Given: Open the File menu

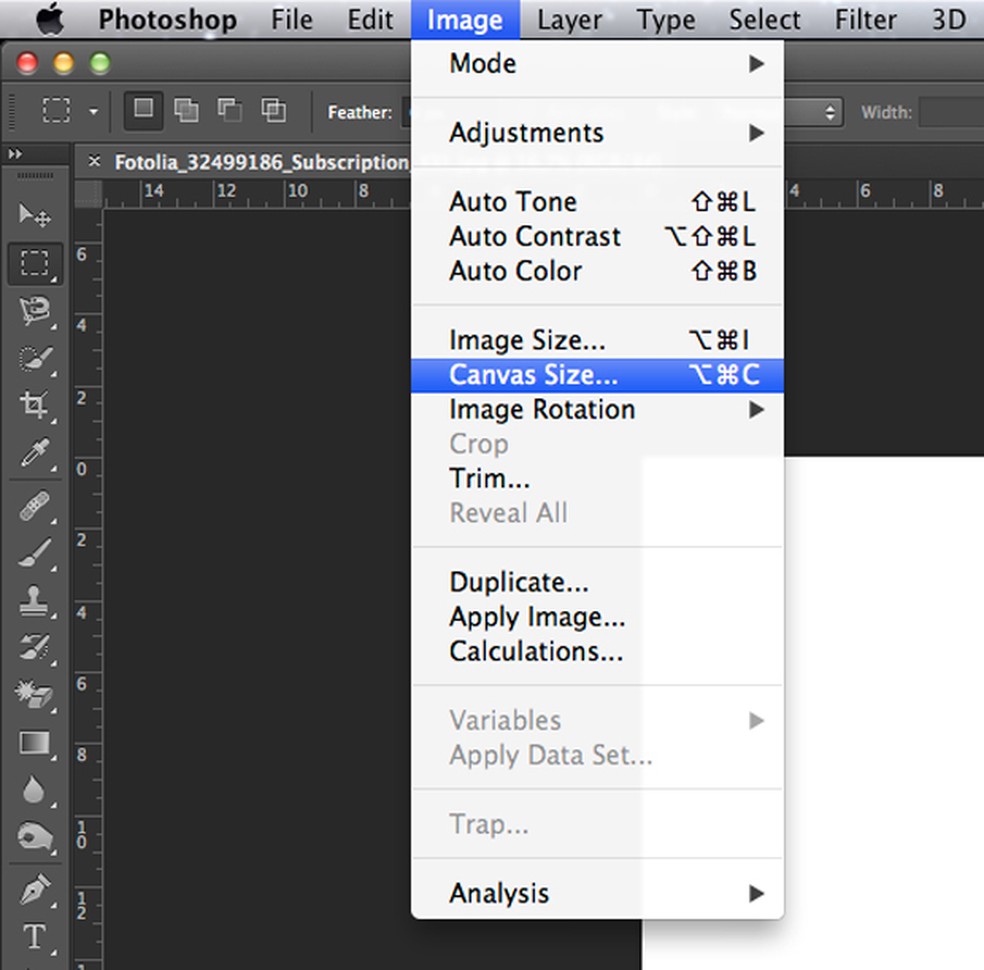Looking at the screenshot, I should tap(292, 19).
